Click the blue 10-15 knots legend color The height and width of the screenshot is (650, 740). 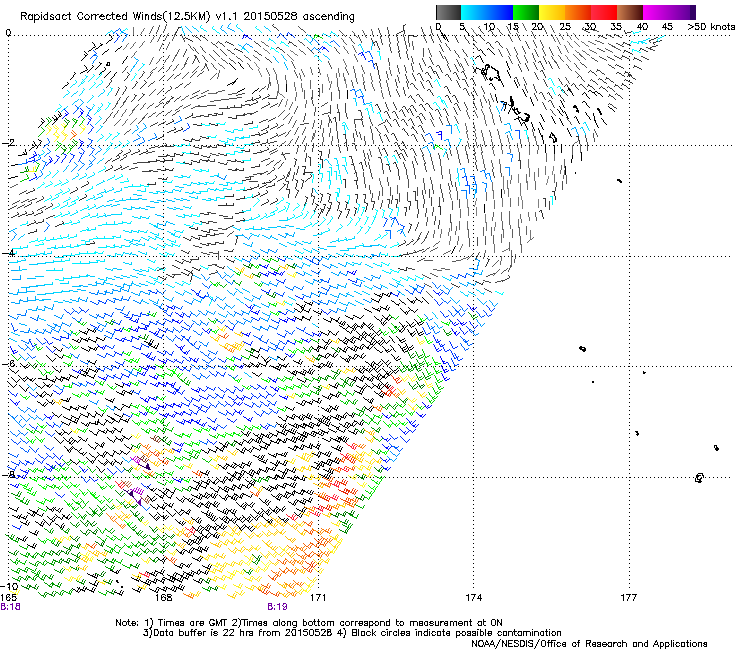pos(500,12)
